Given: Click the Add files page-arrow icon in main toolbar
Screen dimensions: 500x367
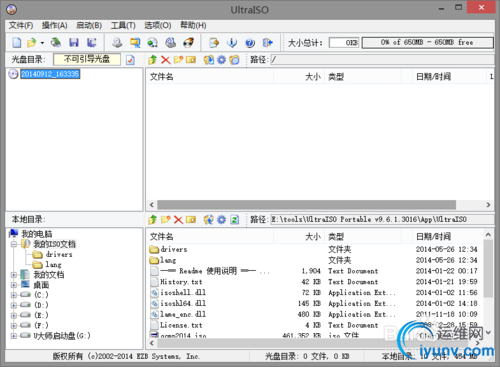Looking at the screenshot, I should tap(214, 42).
